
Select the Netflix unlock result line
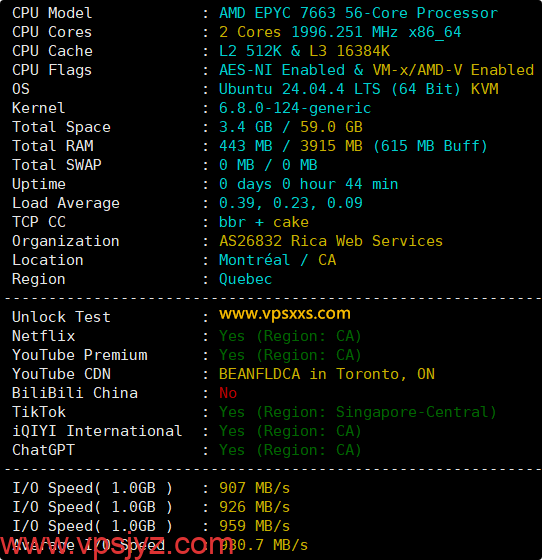[290, 336]
